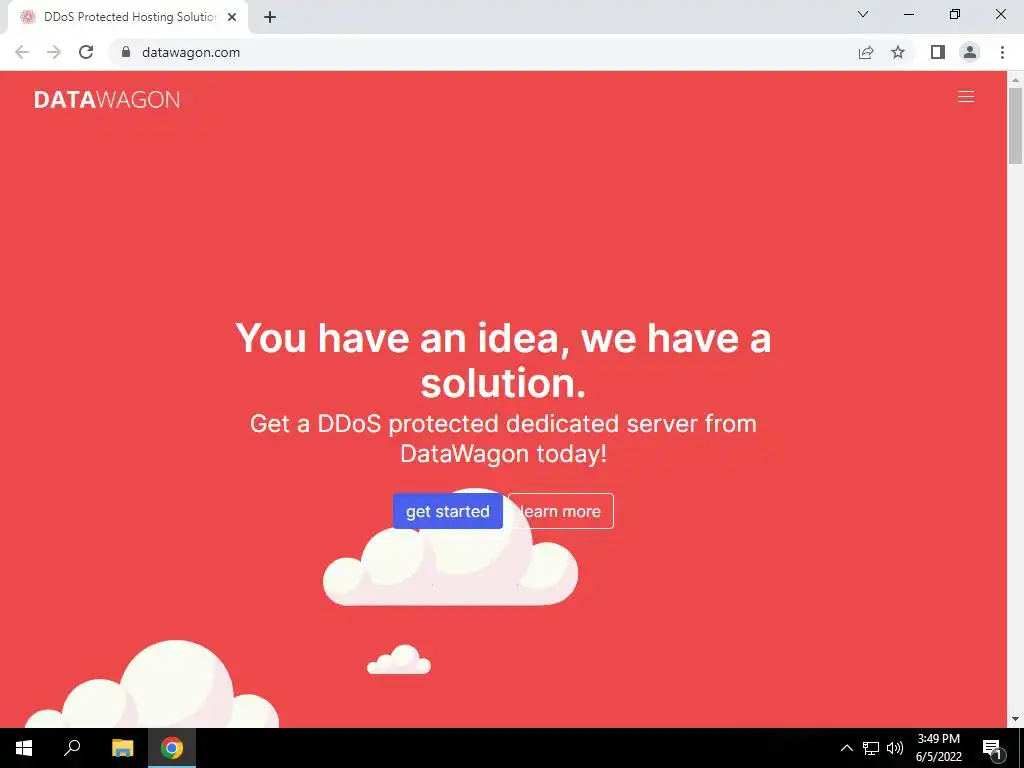1024x768 pixels.
Task: Open the Chrome profile avatar
Action: pos(970,52)
